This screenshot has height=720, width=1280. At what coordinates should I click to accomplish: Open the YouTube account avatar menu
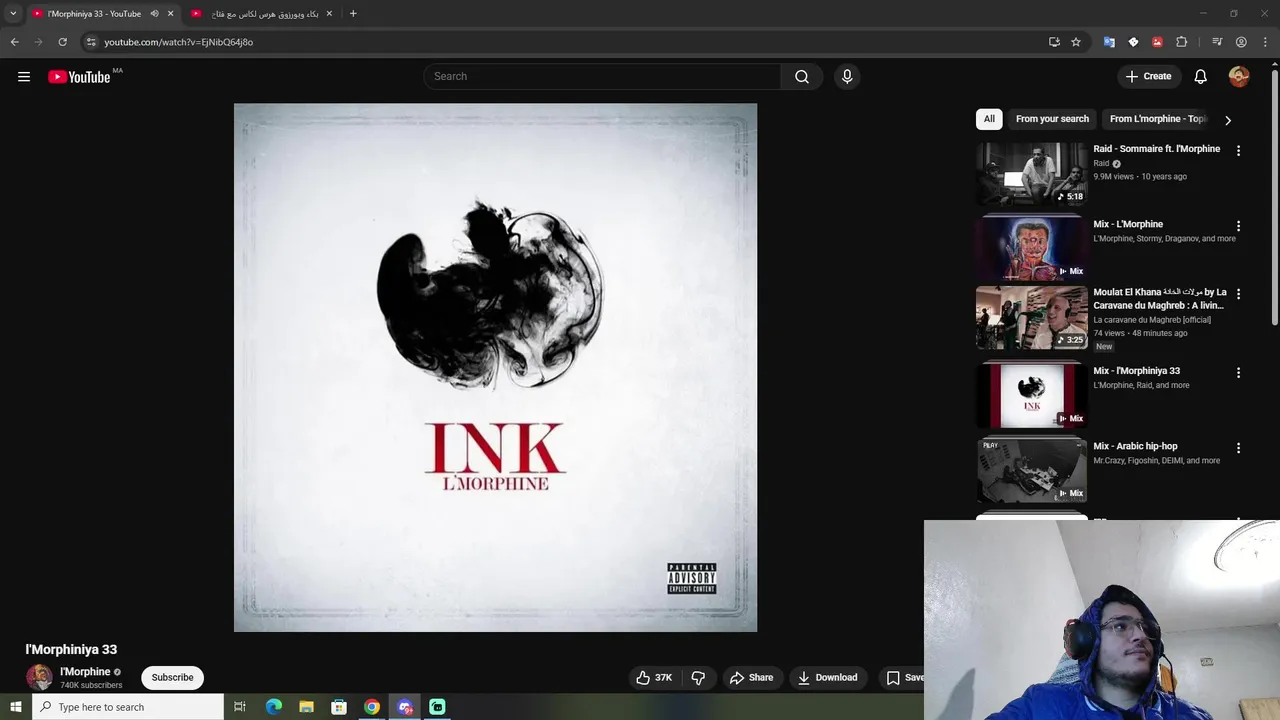pos(1239,76)
